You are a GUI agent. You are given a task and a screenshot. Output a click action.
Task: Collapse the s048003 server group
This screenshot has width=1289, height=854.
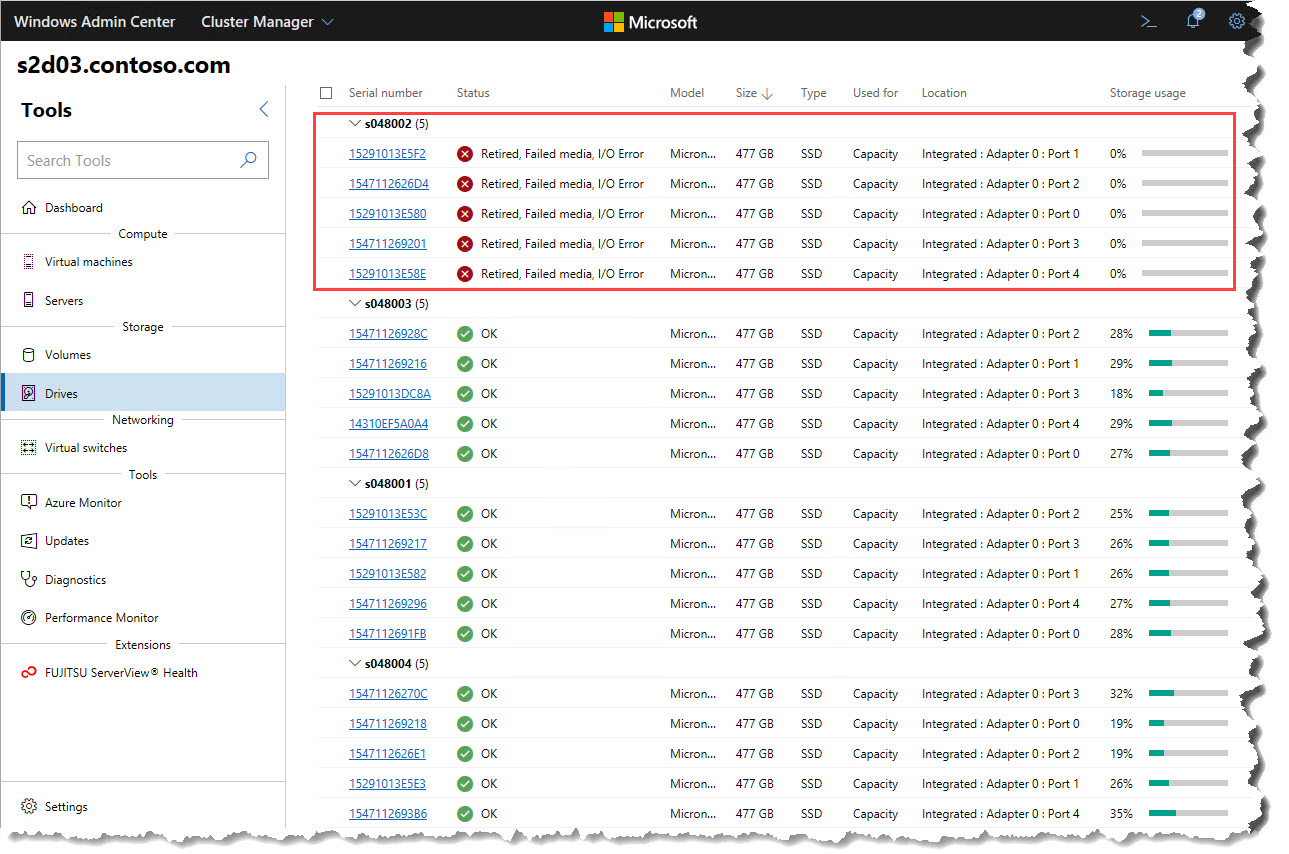click(354, 303)
